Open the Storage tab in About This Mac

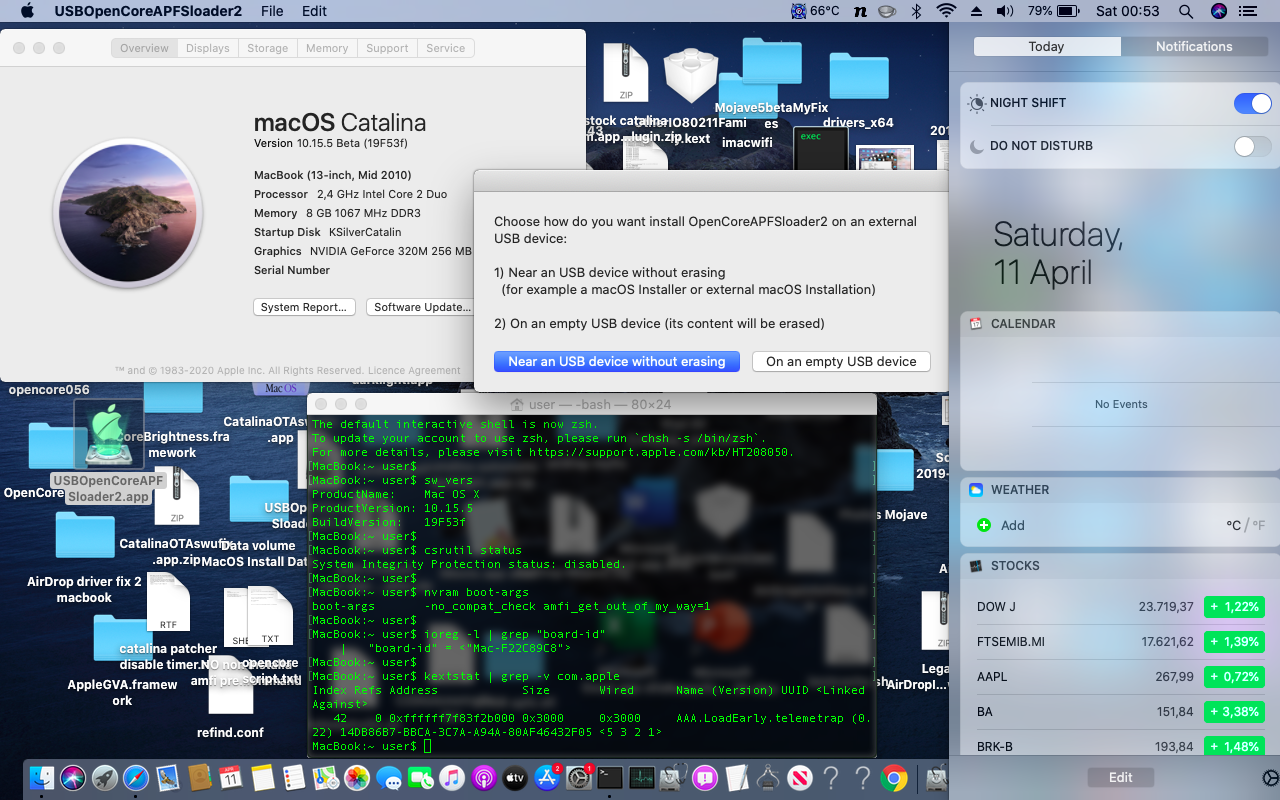coord(268,48)
